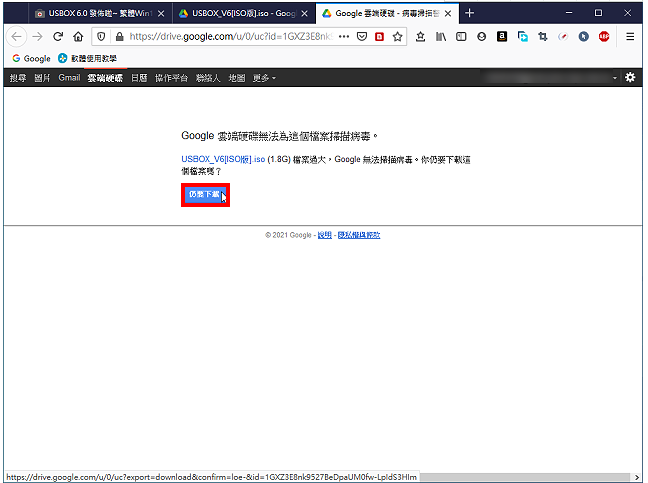This screenshot has width=648, height=483.
Task: Open 地圖 in the Google bar
Action: (237, 78)
